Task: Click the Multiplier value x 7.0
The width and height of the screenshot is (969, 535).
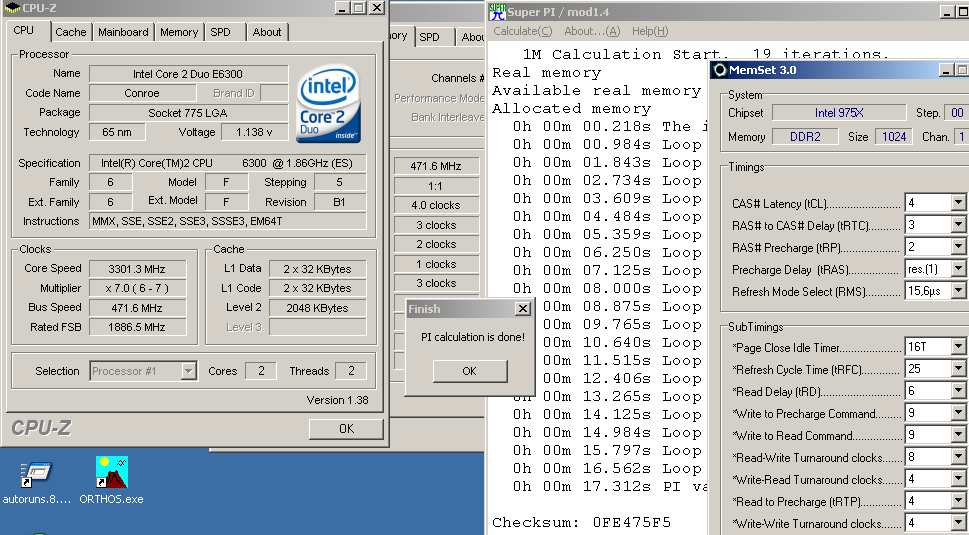Action: pyautogui.click(x=137, y=289)
